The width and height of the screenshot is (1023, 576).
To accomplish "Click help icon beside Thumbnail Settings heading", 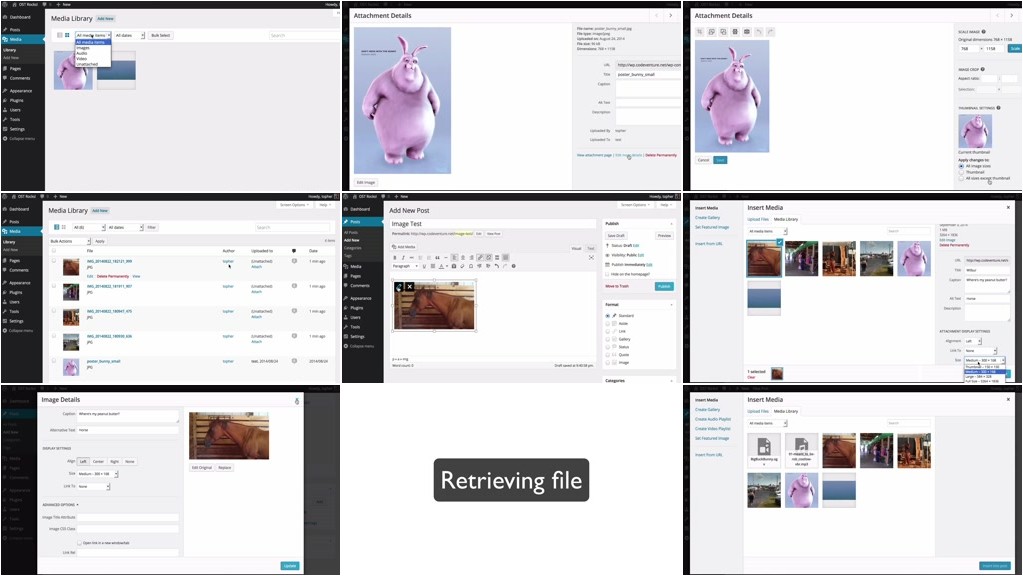I will tap(998, 108).
